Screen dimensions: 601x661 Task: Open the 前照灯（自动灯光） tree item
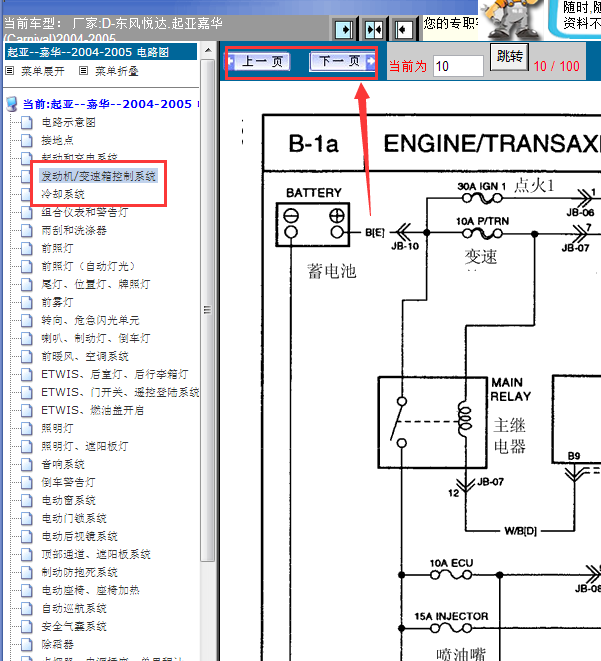point(88,266)
